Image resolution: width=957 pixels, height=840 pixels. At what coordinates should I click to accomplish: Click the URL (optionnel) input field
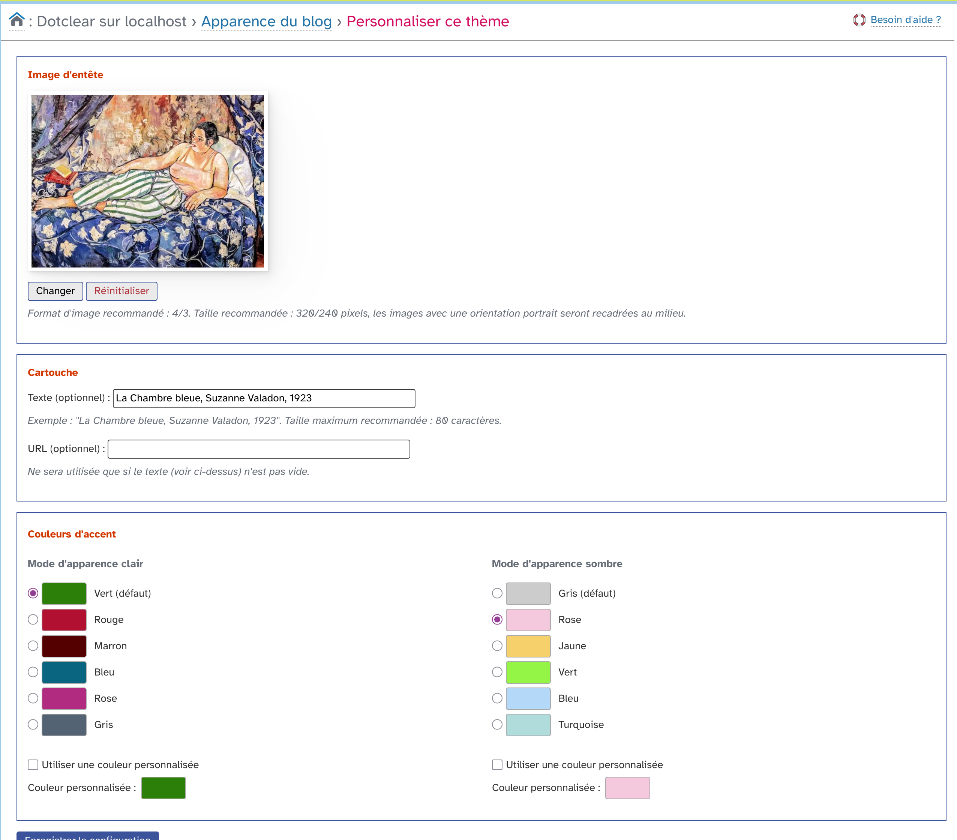258,449
